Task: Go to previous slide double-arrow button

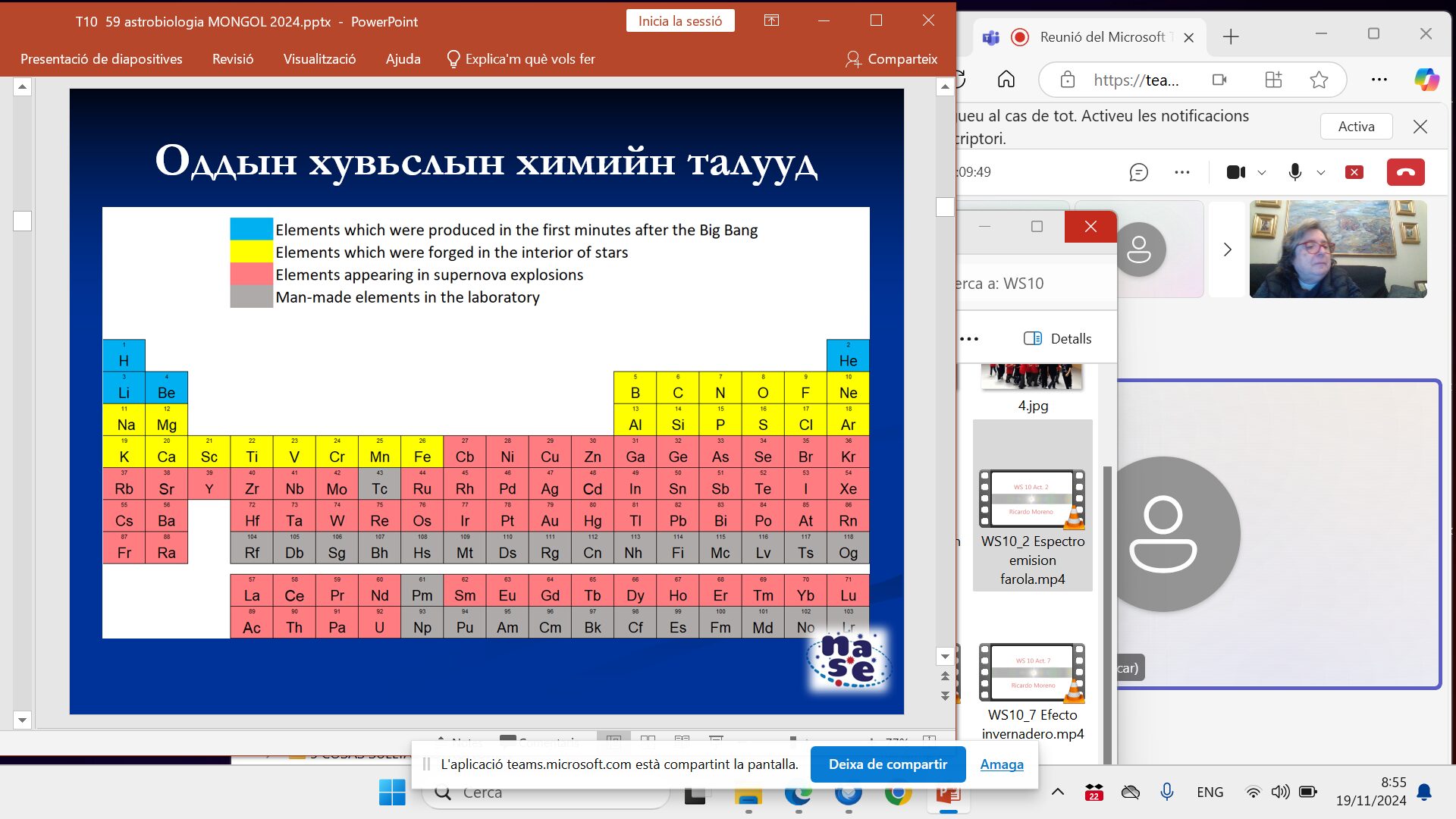Action: click(x=945, y=676)
